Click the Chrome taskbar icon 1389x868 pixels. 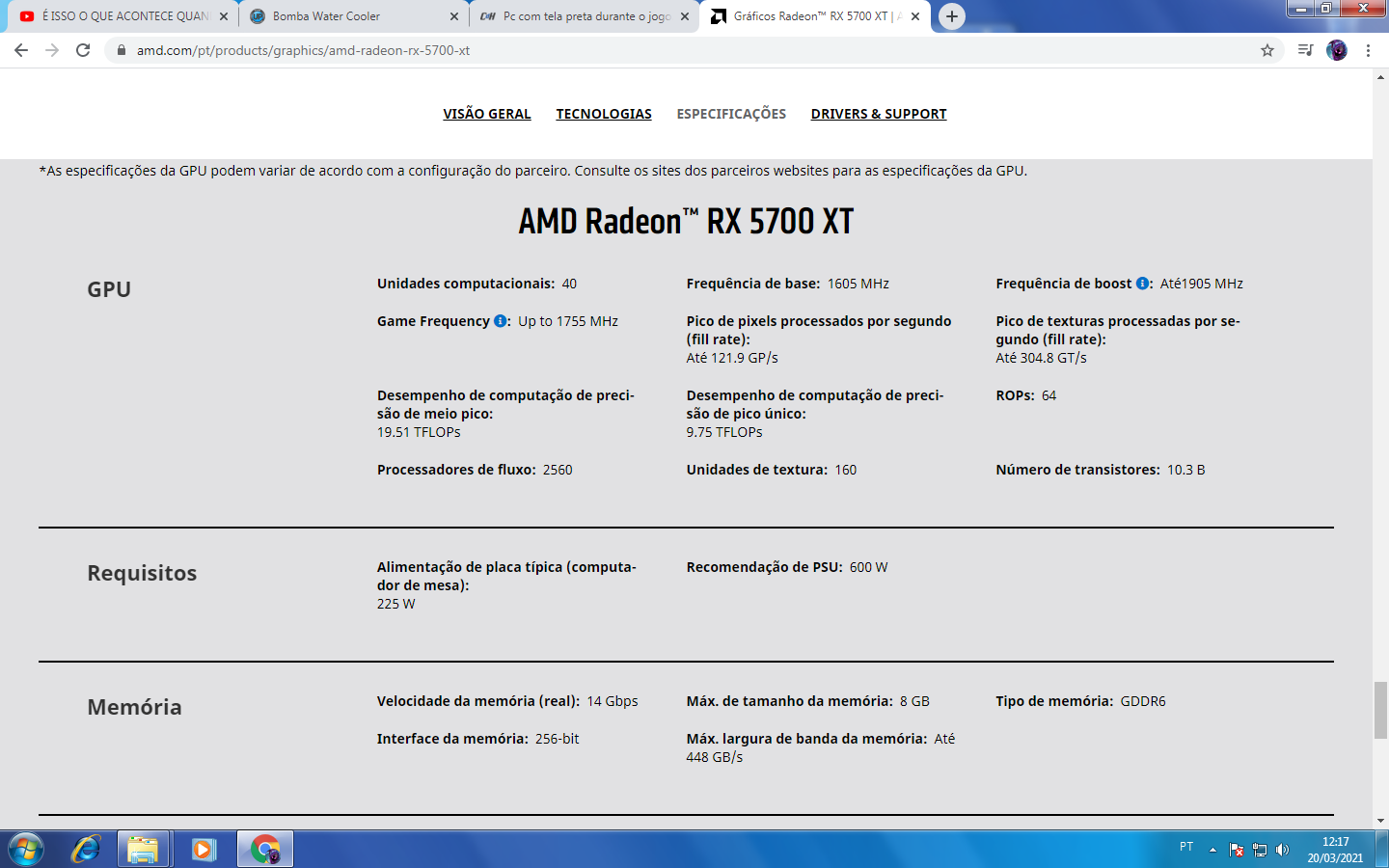(x=264, y=850)
